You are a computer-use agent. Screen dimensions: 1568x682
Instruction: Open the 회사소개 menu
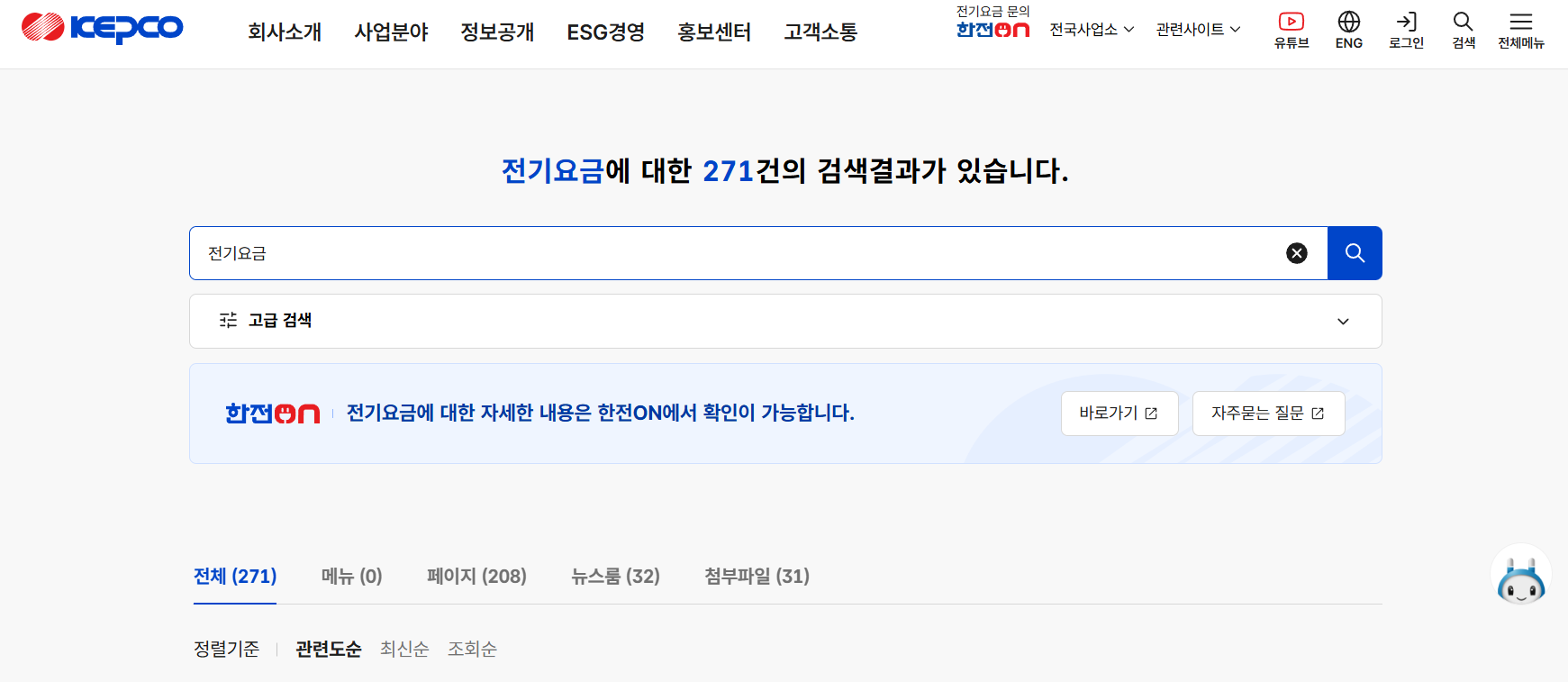[285, 32]
